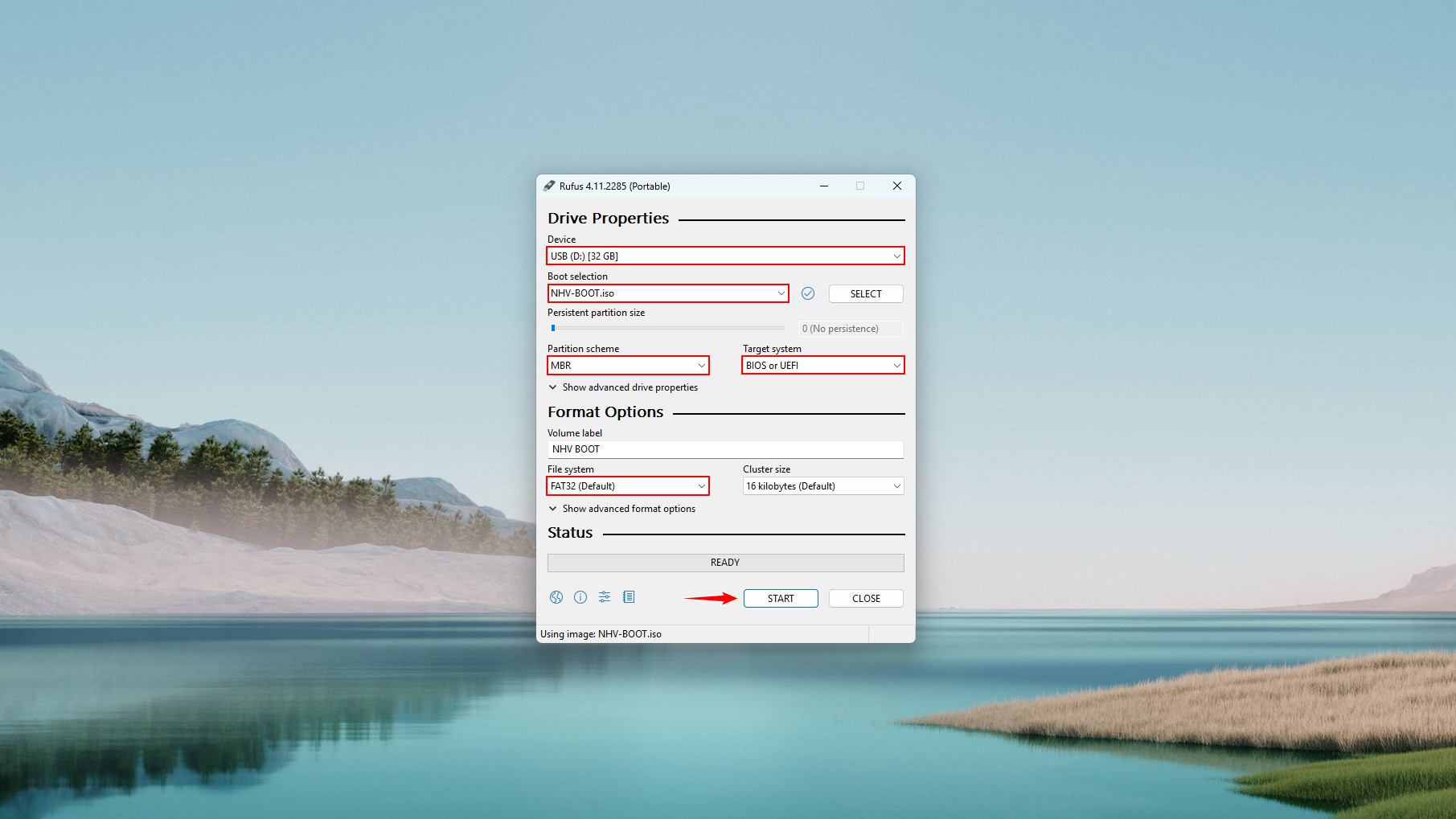Click the About information icon
Screen dimensions: 1456x819
click(580, 597)
